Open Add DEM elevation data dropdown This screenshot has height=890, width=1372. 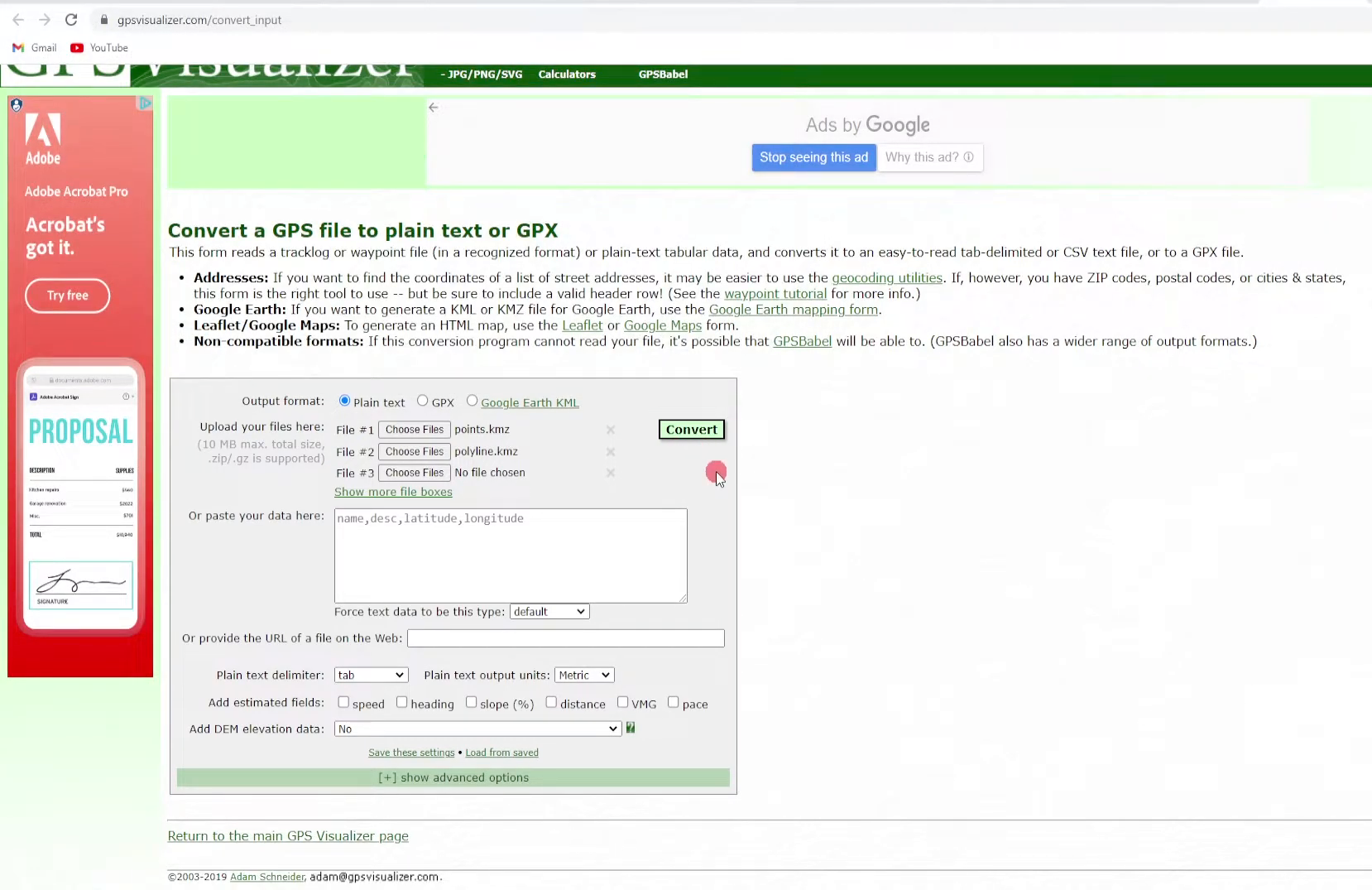(477, 729)
